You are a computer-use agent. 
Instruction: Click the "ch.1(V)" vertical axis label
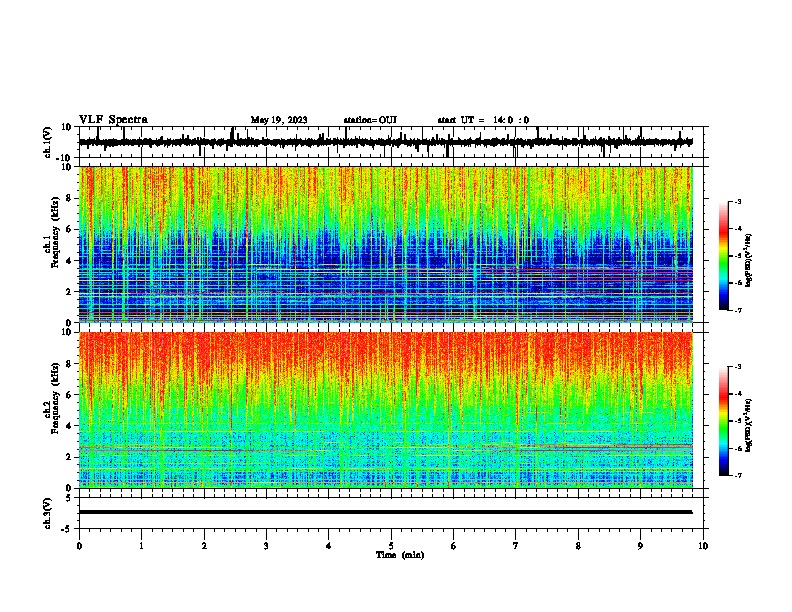48,142
